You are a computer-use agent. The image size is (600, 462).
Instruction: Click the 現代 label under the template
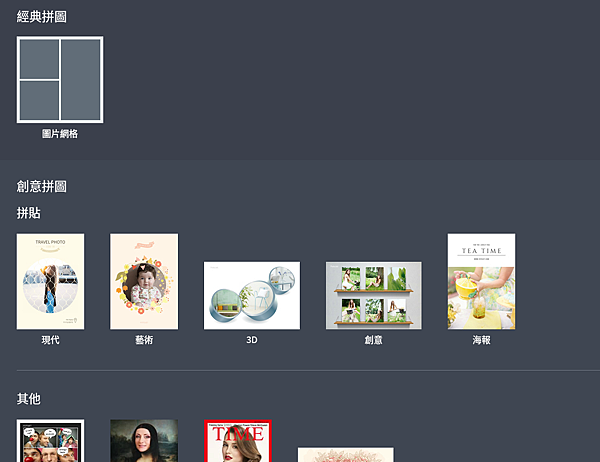click(51, 340)
